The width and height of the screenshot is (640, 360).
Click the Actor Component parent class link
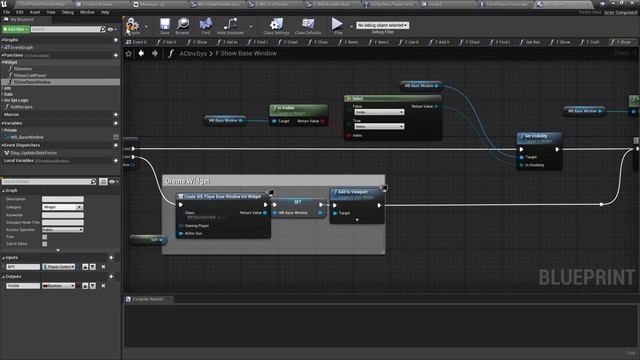point(620,13)
